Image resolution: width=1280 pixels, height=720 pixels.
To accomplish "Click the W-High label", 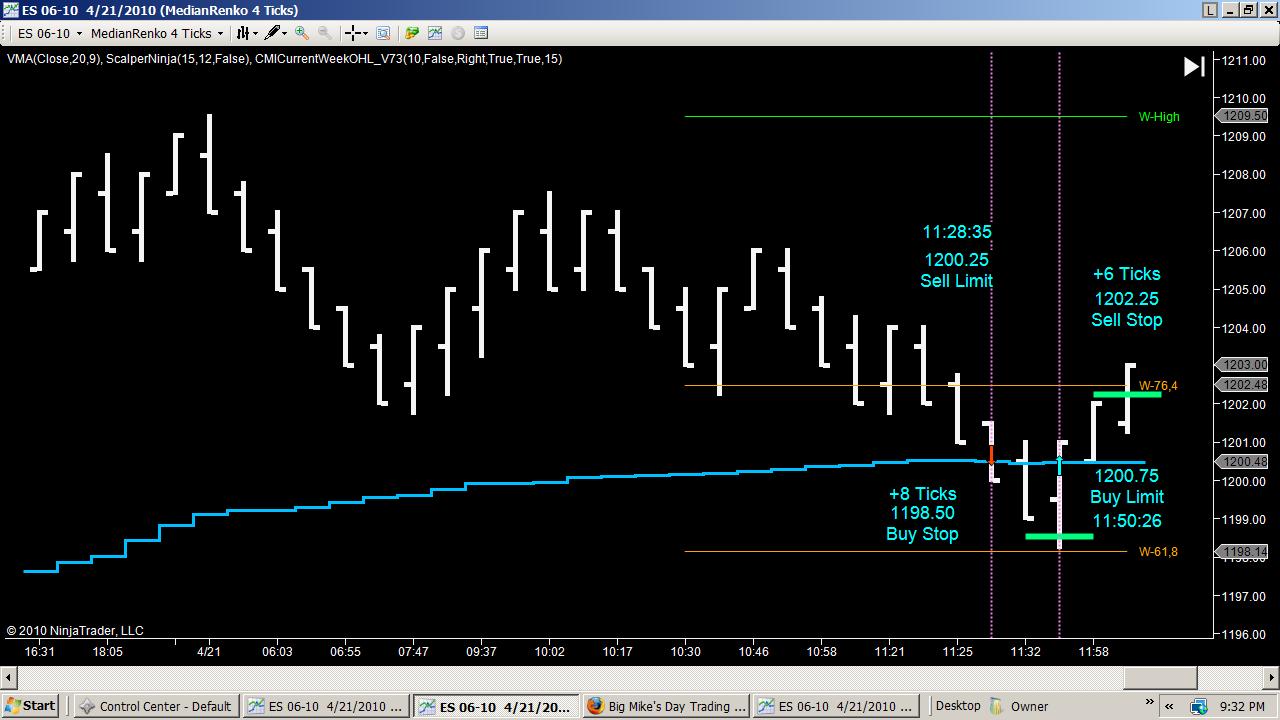I will pyautogui.click(x=1159, y=117).
